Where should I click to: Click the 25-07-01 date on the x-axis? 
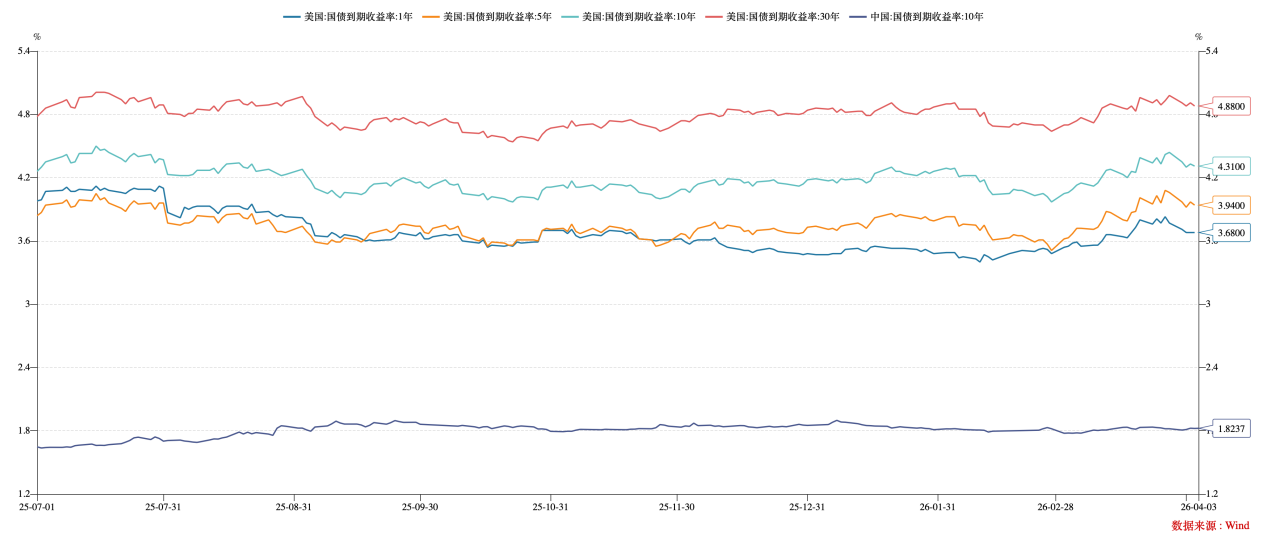coord(37,508)
